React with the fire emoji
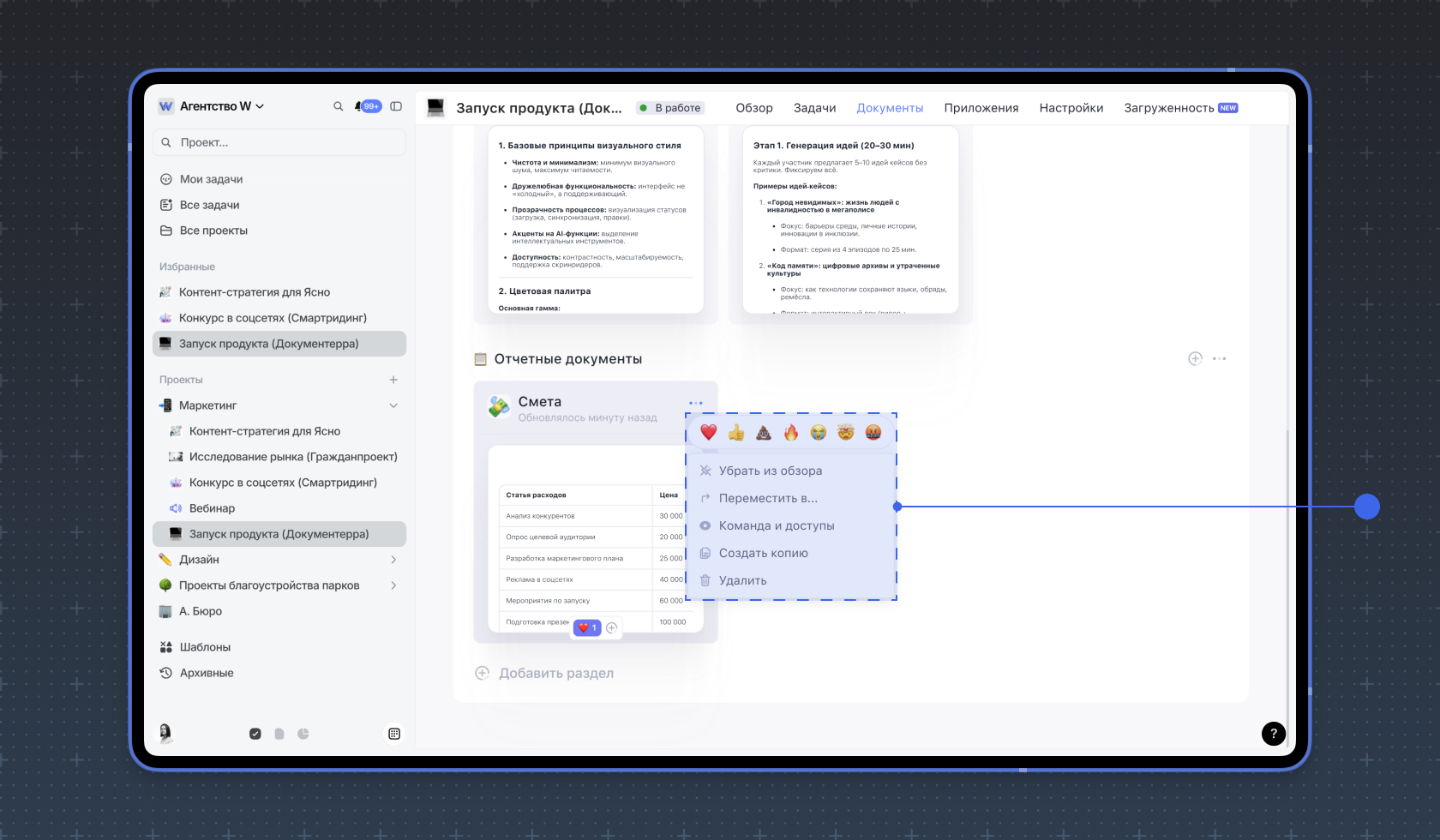 (791, 432)
